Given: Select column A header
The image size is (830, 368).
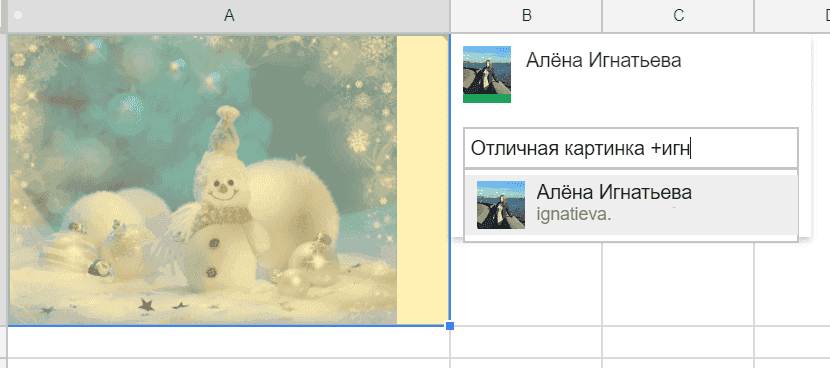Looking at the screenshot, I should tap(229, 16).
